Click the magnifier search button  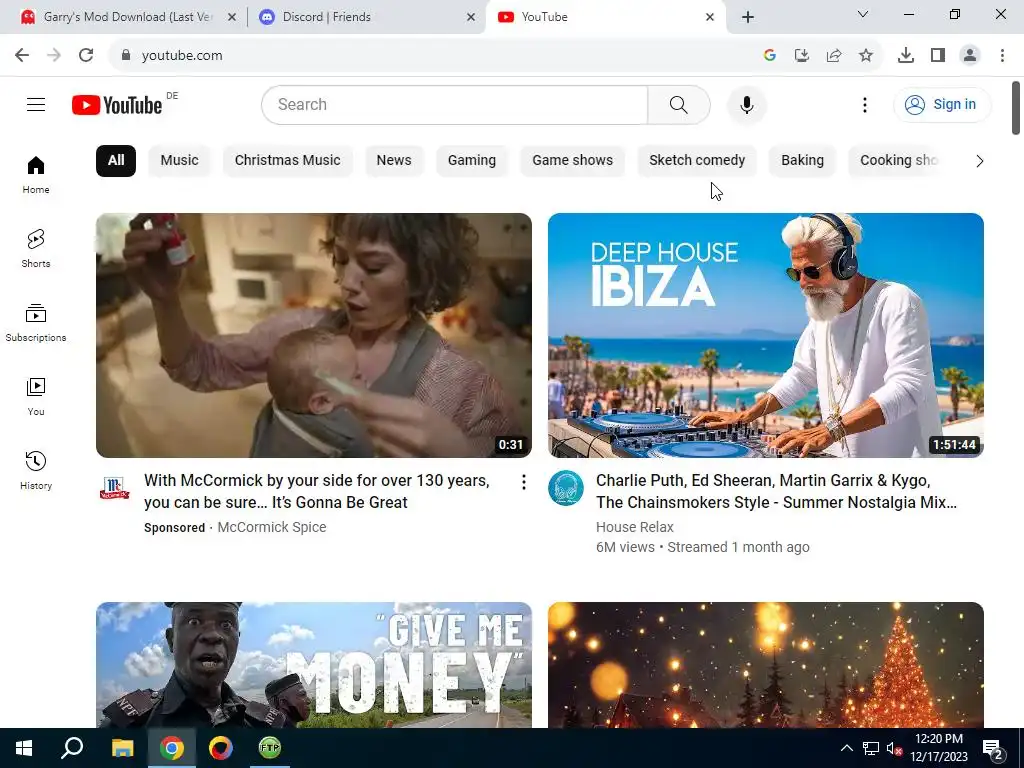click(679, 104)
